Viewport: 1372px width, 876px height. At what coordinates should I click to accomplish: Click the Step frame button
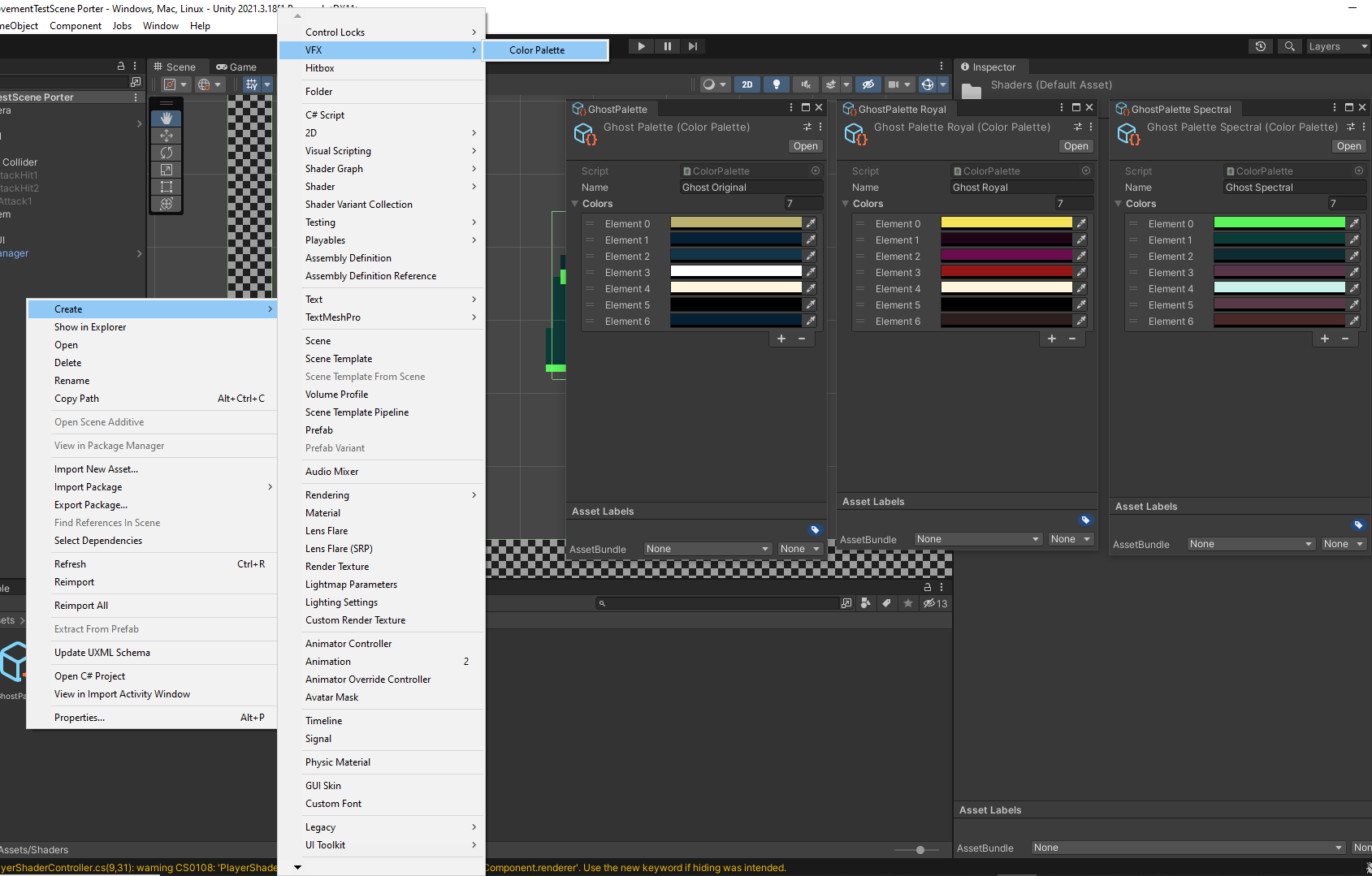pos(692,46)
